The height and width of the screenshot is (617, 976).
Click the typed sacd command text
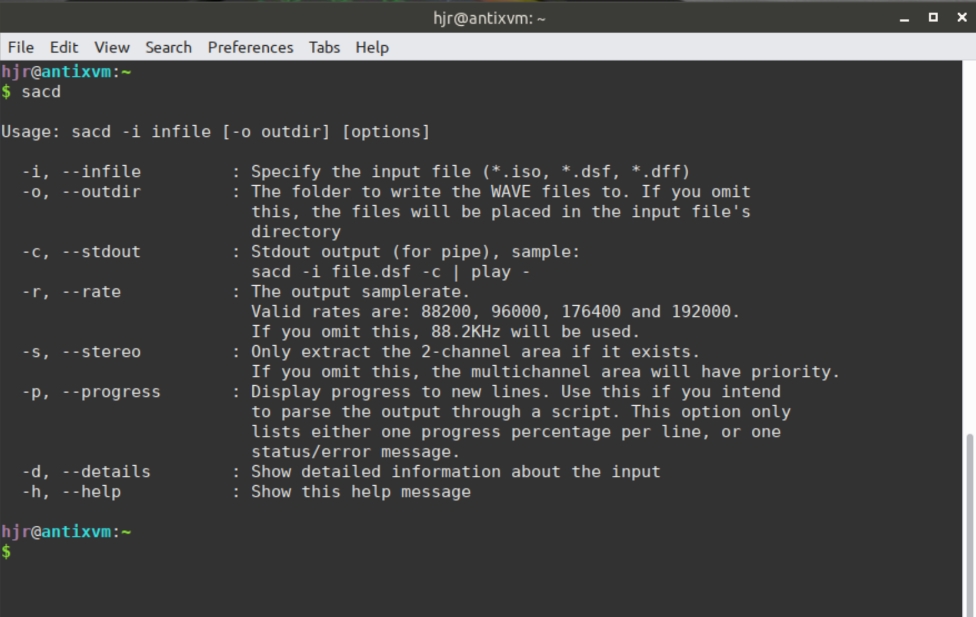click(41, 91)
